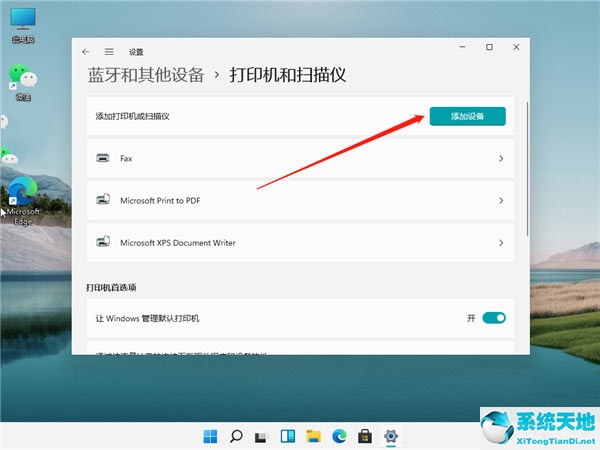Viewport: 600px width, 450px height.
Task: Open taskbar Search
Action: click(236, 436)
